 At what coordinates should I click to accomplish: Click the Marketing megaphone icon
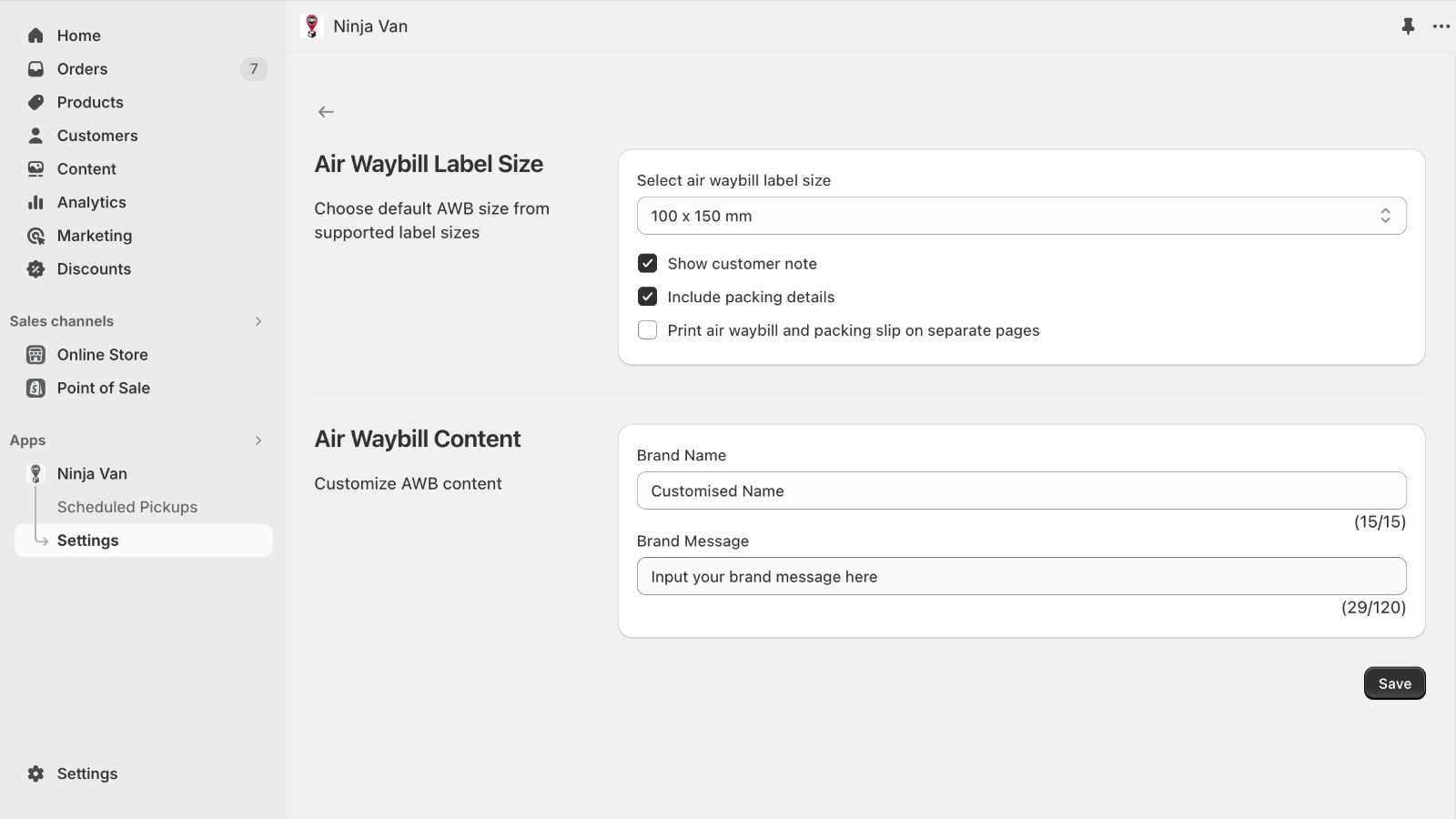click(x=35, y=236)
